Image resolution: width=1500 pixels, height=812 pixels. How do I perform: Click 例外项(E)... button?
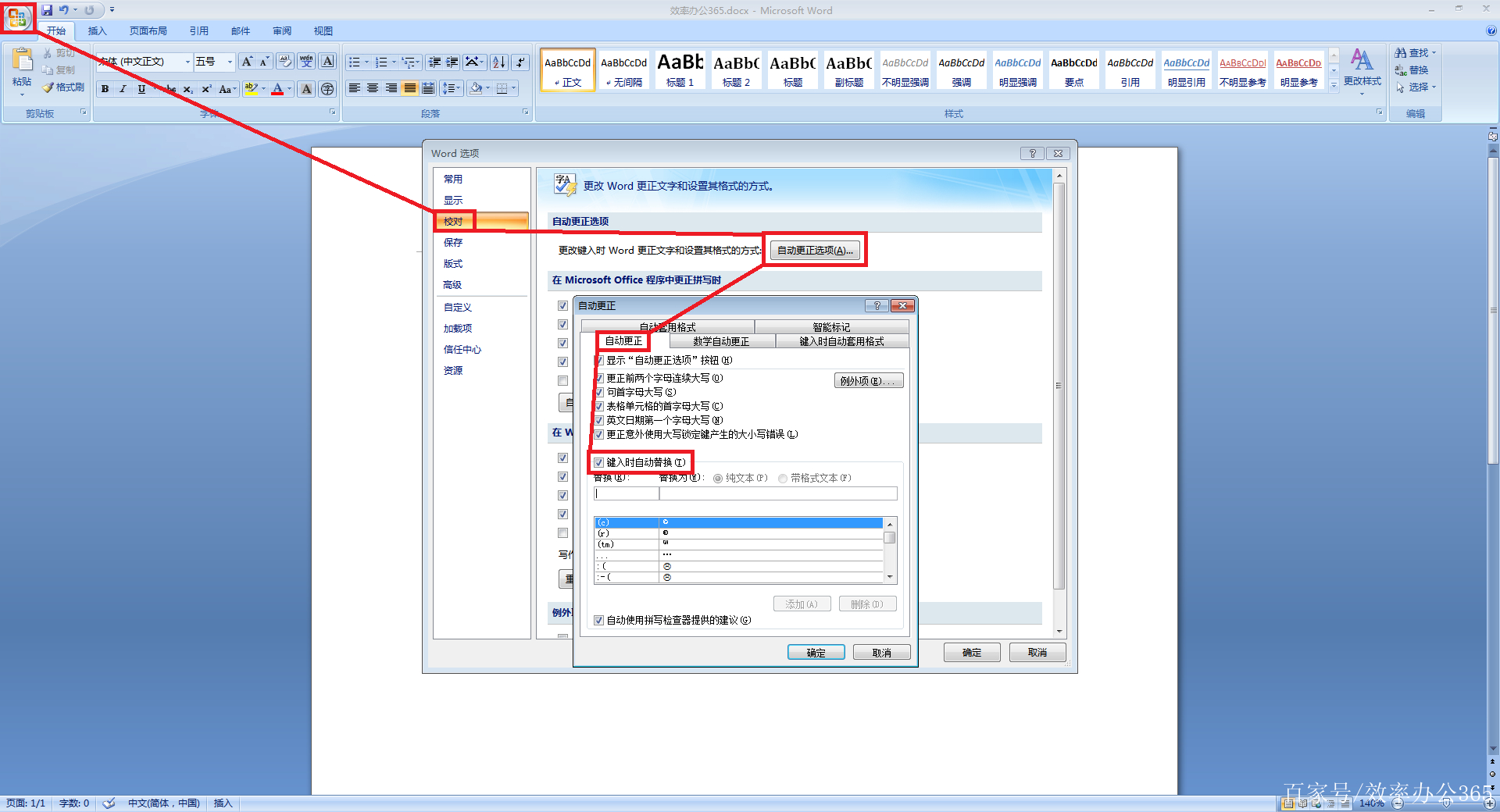869,381
